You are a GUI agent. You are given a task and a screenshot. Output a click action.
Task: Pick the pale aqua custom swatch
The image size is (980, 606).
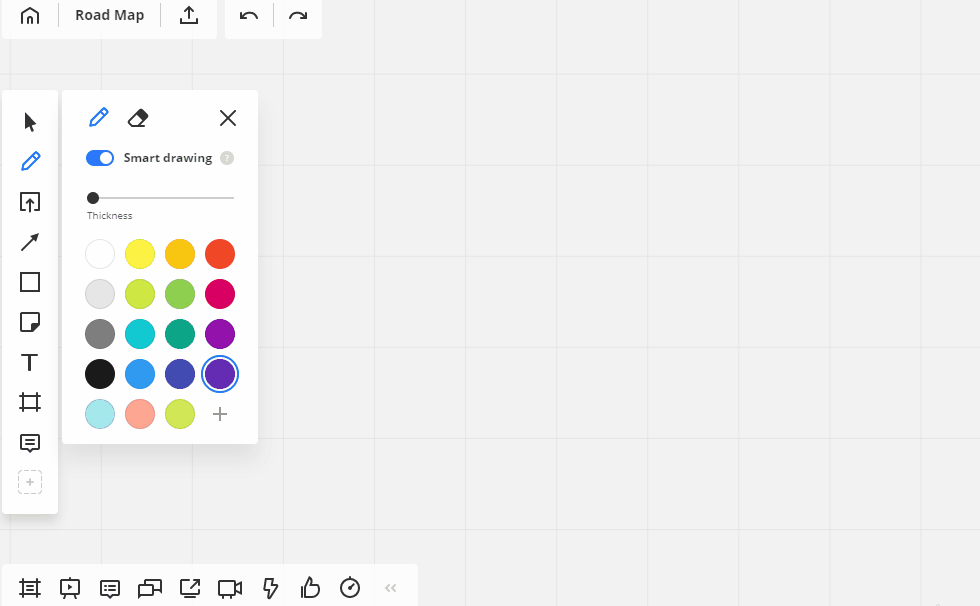tap(100, 414)
